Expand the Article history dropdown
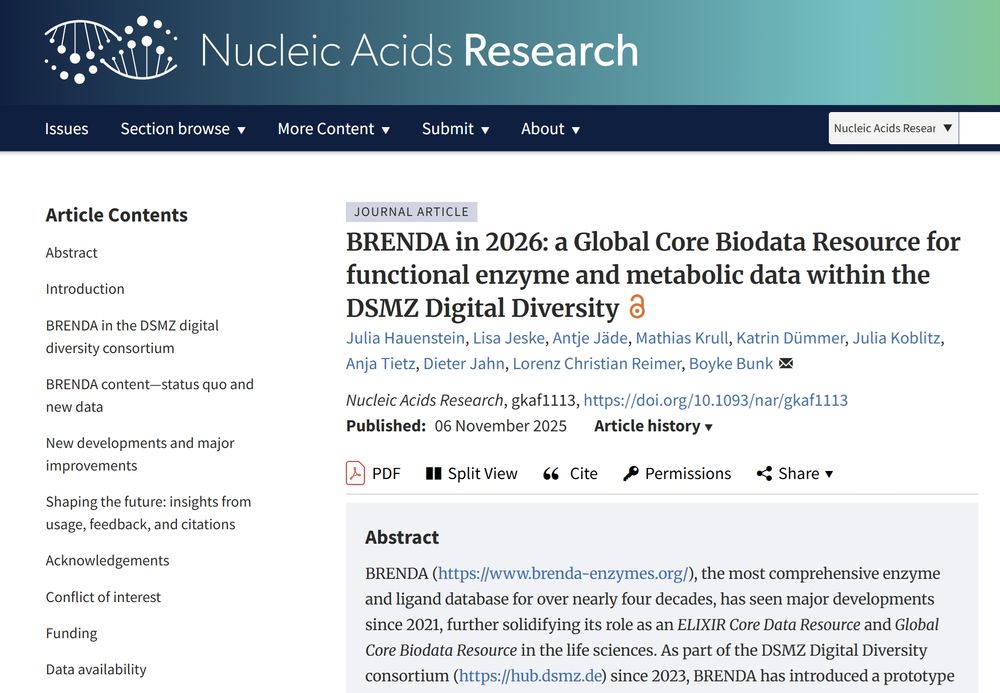 pos(653,426)
